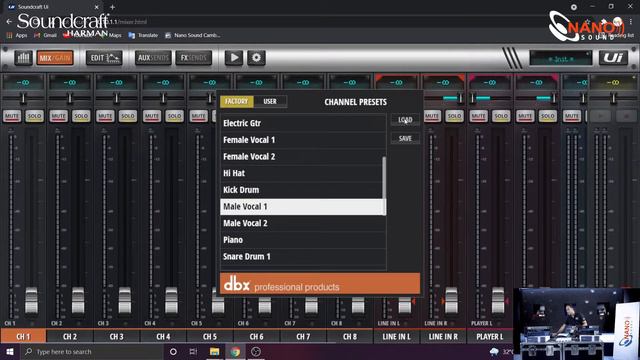Click the dbx professional products banner
The height and width of the screenshot is (360, 640).
[320, 284]
